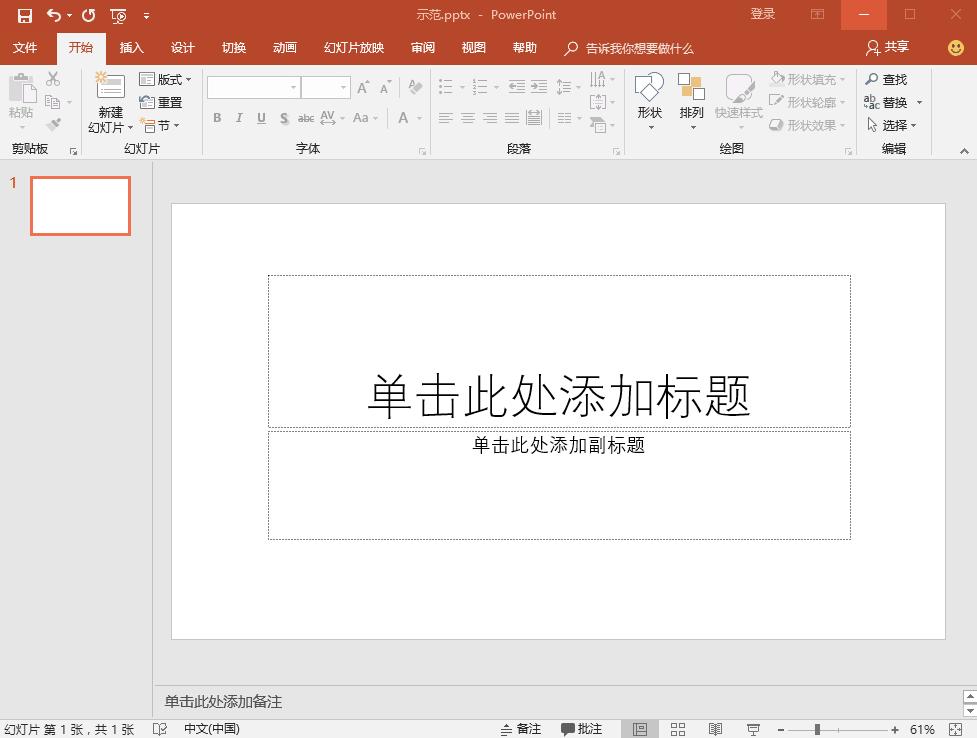977x738 pixels.
Task: Apply center text alignment
Action: 467,119
